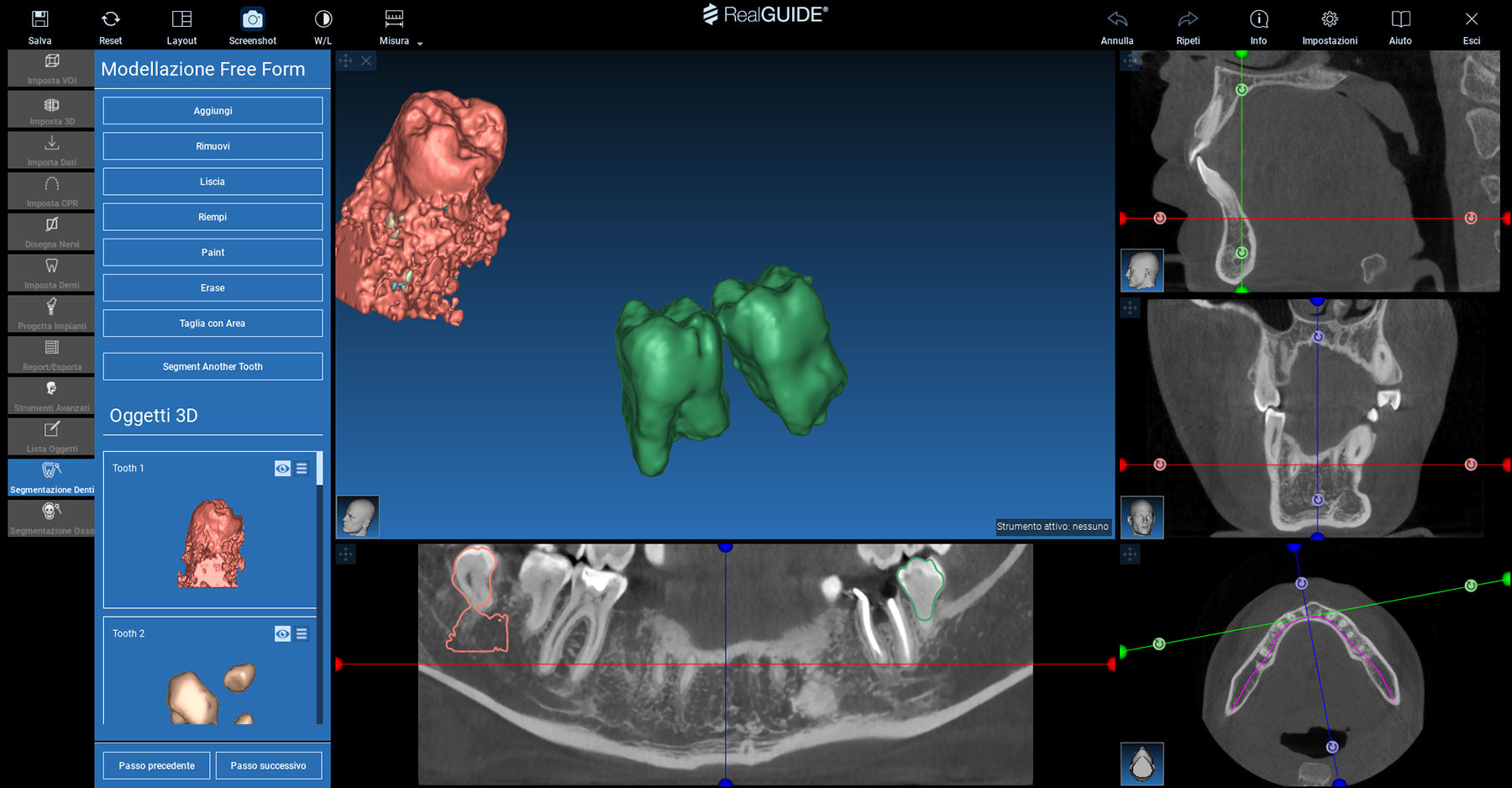
Task: Select Progetta Impianti in the sidebar
Action: coord(51,314)
